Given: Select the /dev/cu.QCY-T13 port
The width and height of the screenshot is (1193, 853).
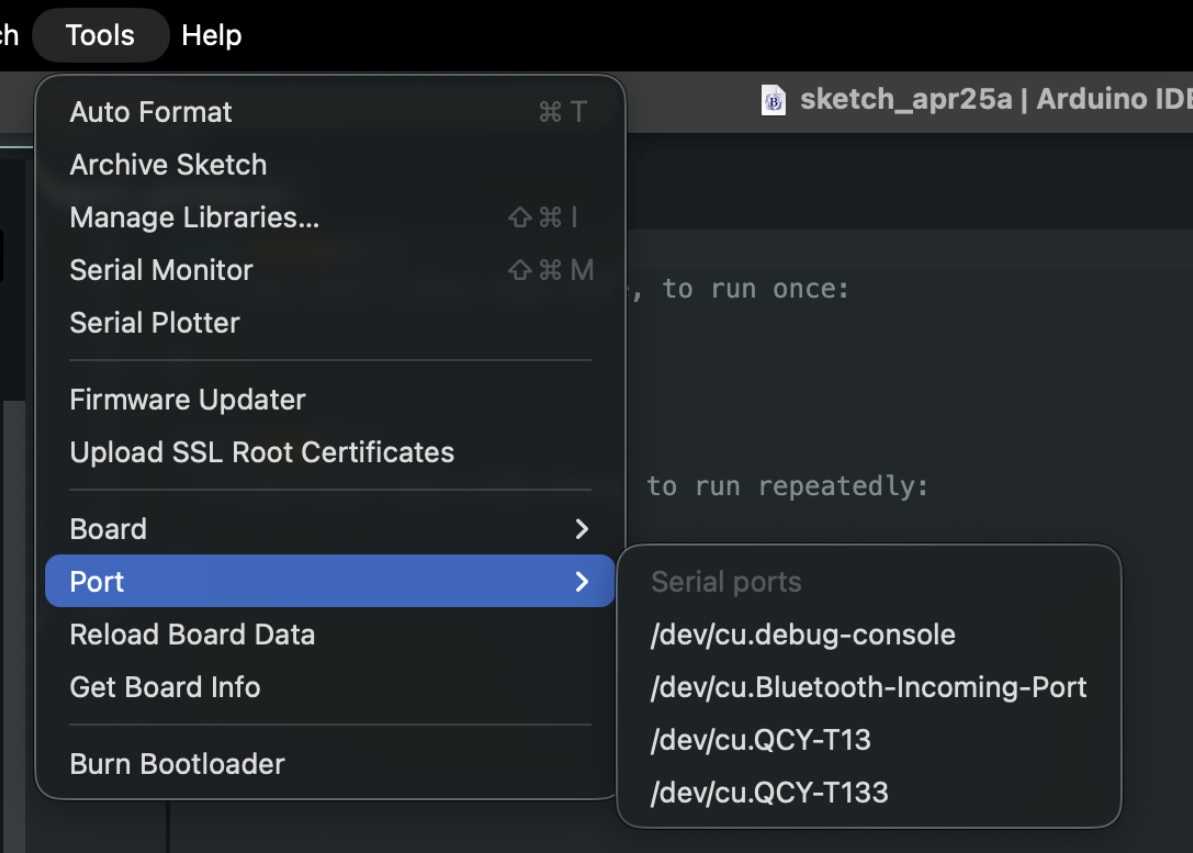Looking at the screenshot, I should 868,739.
